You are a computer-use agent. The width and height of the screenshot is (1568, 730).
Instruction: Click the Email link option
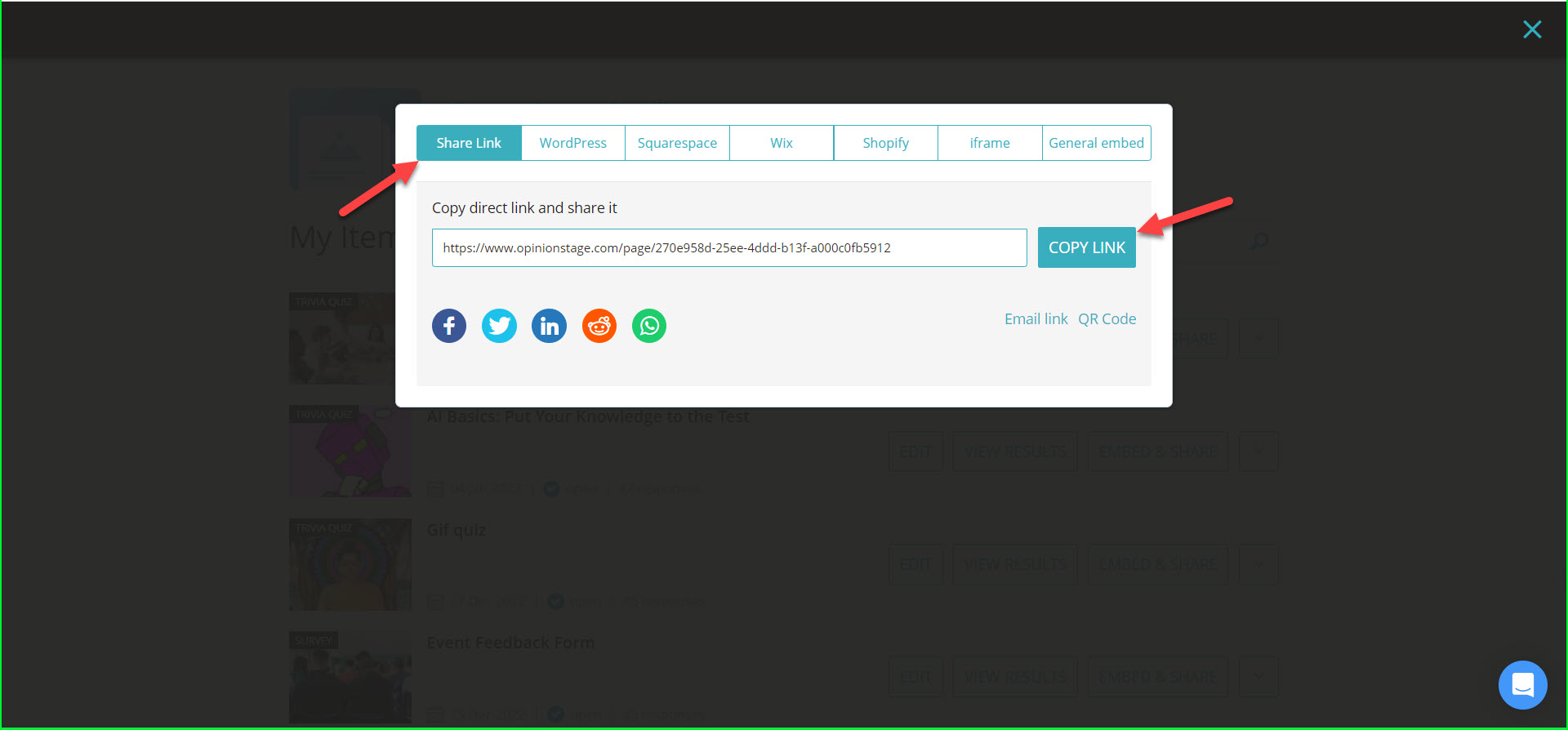tap(1036, 319)
